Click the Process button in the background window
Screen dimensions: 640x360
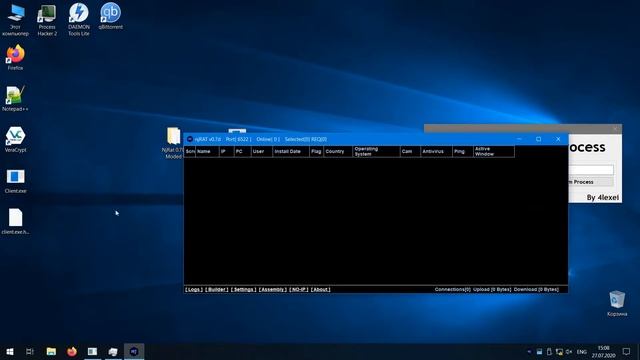(591, 182)
